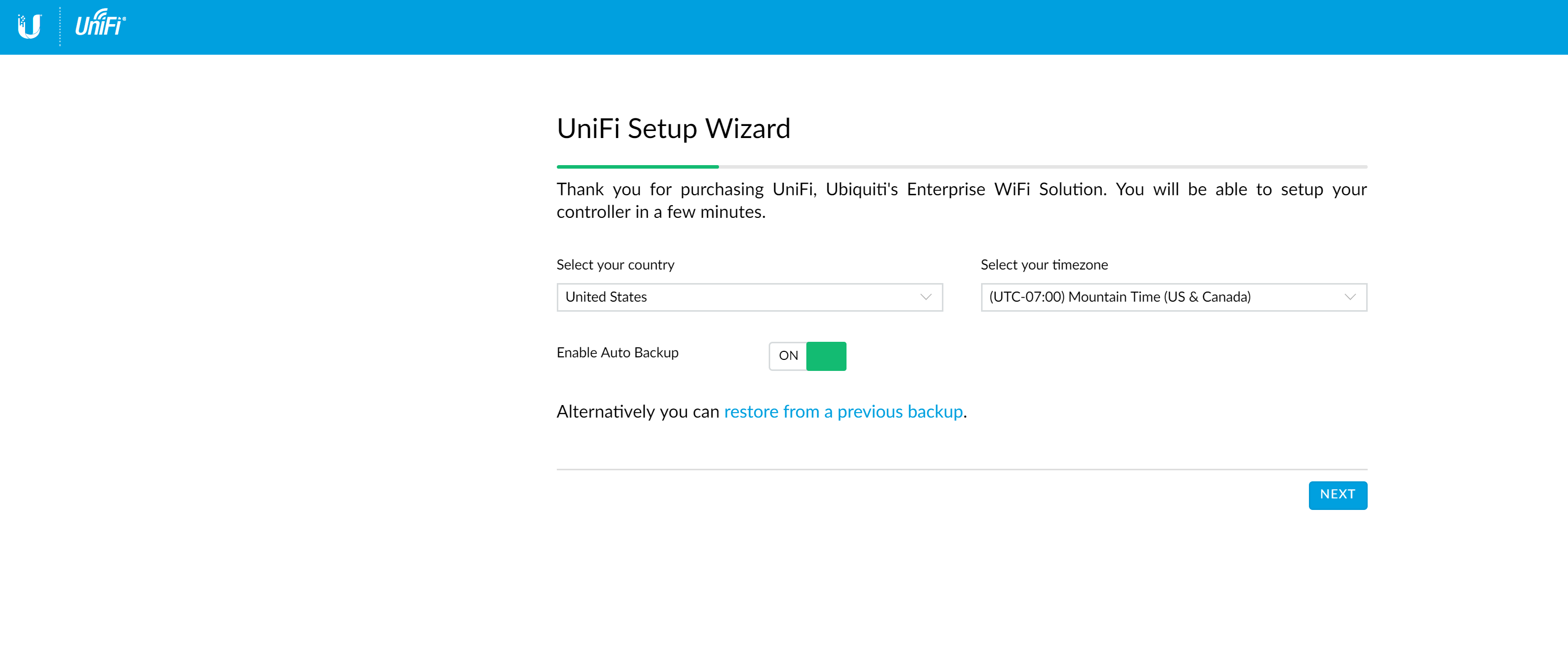Viewport: 1568px width, 657px height.
Task: Click the chevron on the timezone dropdown
Action: click(1351, 298)
